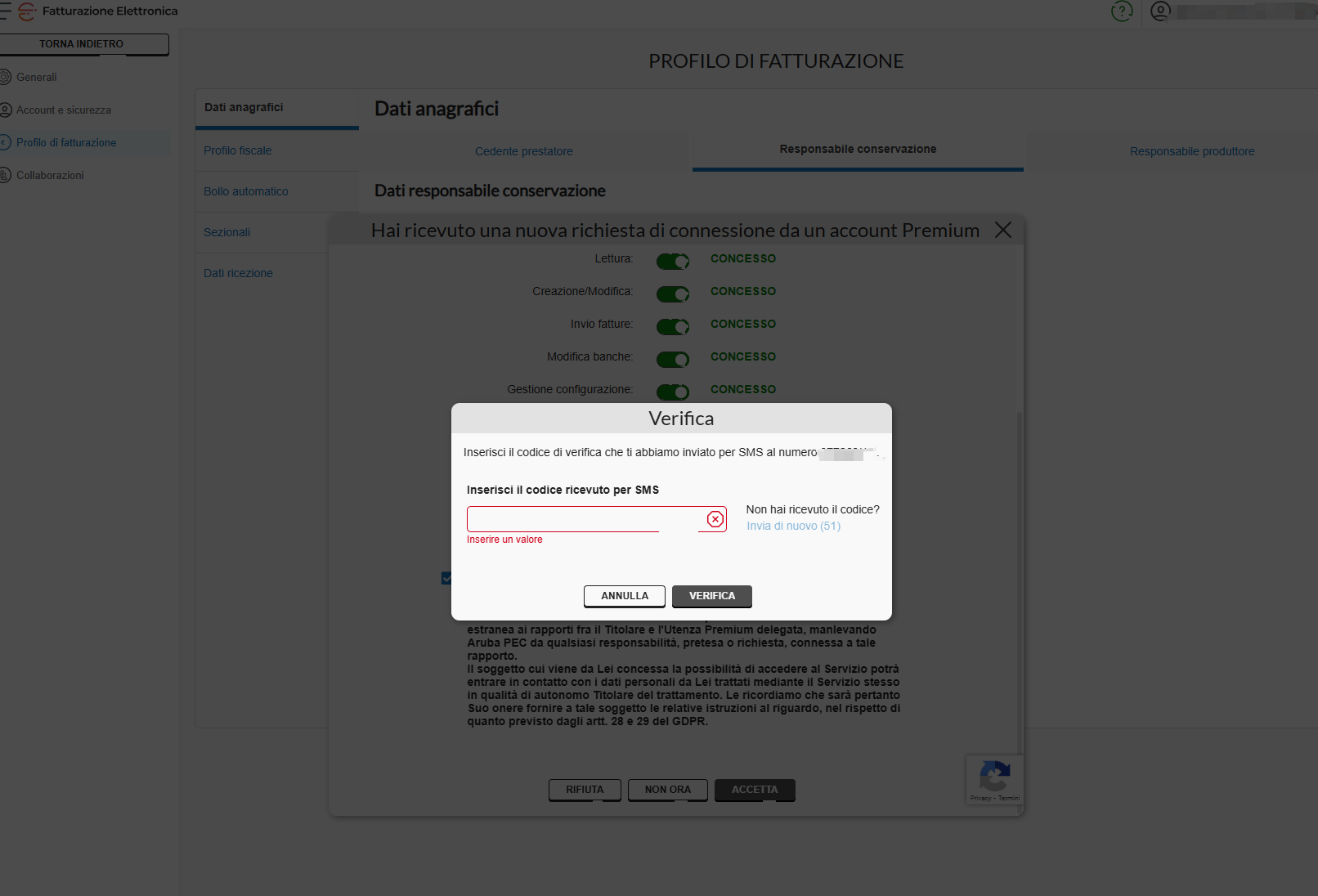This screenshot has width=1318, height=896.
Task: Click the Invia di nuovo link
Action: pos(793,526)
